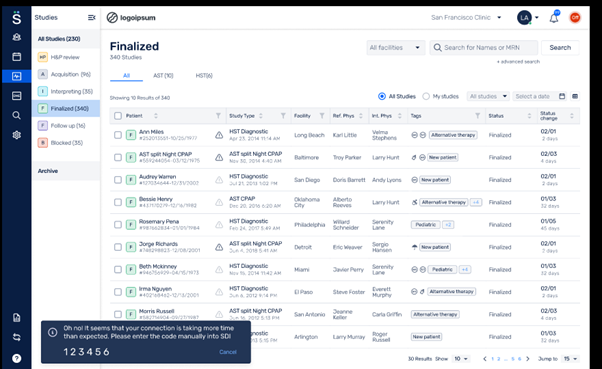This screenshot has height=369, width=602.
Task: Open the search icon in left navigation
Action: (x=17, y=115)
